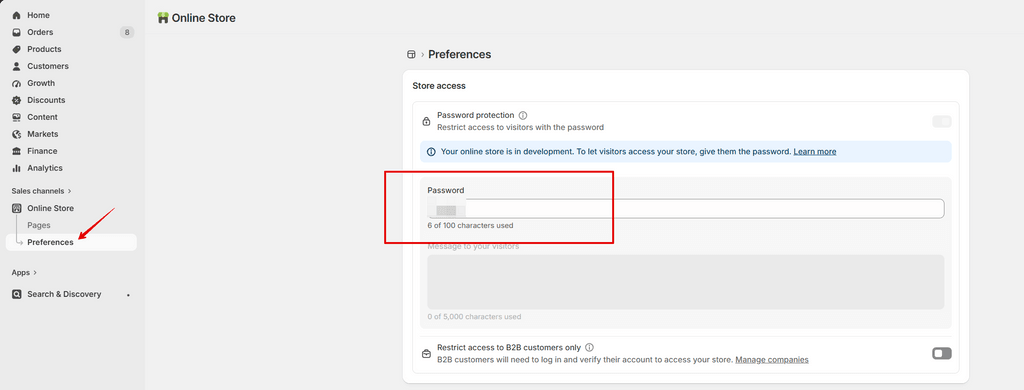Click the B2B store icon

pos(426,353)
